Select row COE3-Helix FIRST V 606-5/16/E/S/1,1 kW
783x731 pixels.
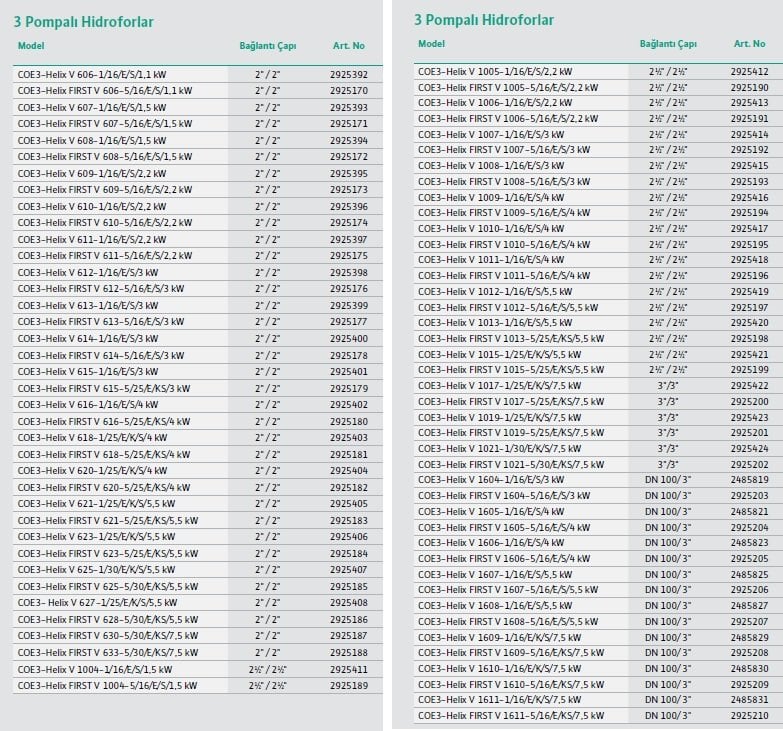(x=198, y=91)
